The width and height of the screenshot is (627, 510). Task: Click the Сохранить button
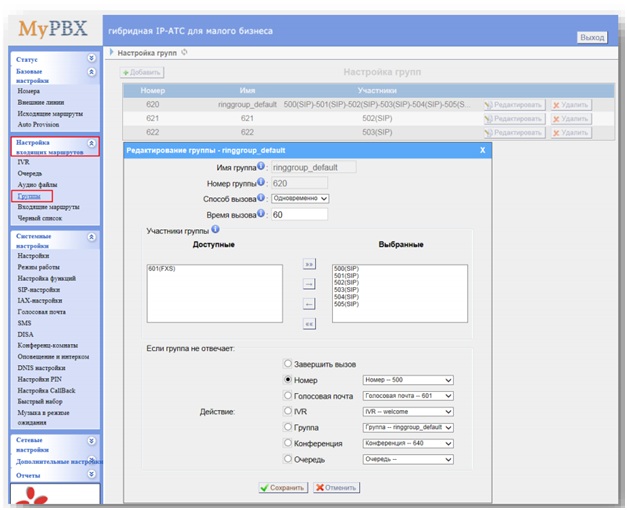282,487
